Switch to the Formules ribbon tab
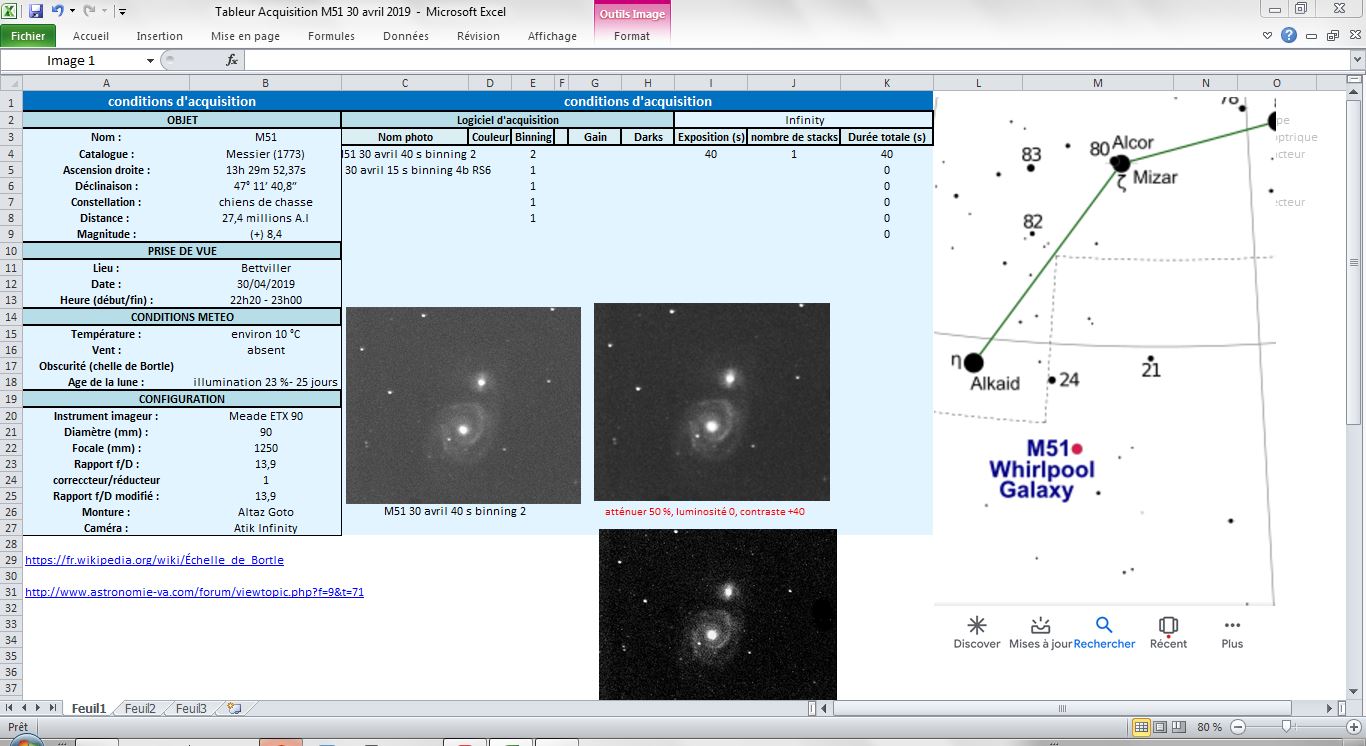 click(x=331, y=36)
